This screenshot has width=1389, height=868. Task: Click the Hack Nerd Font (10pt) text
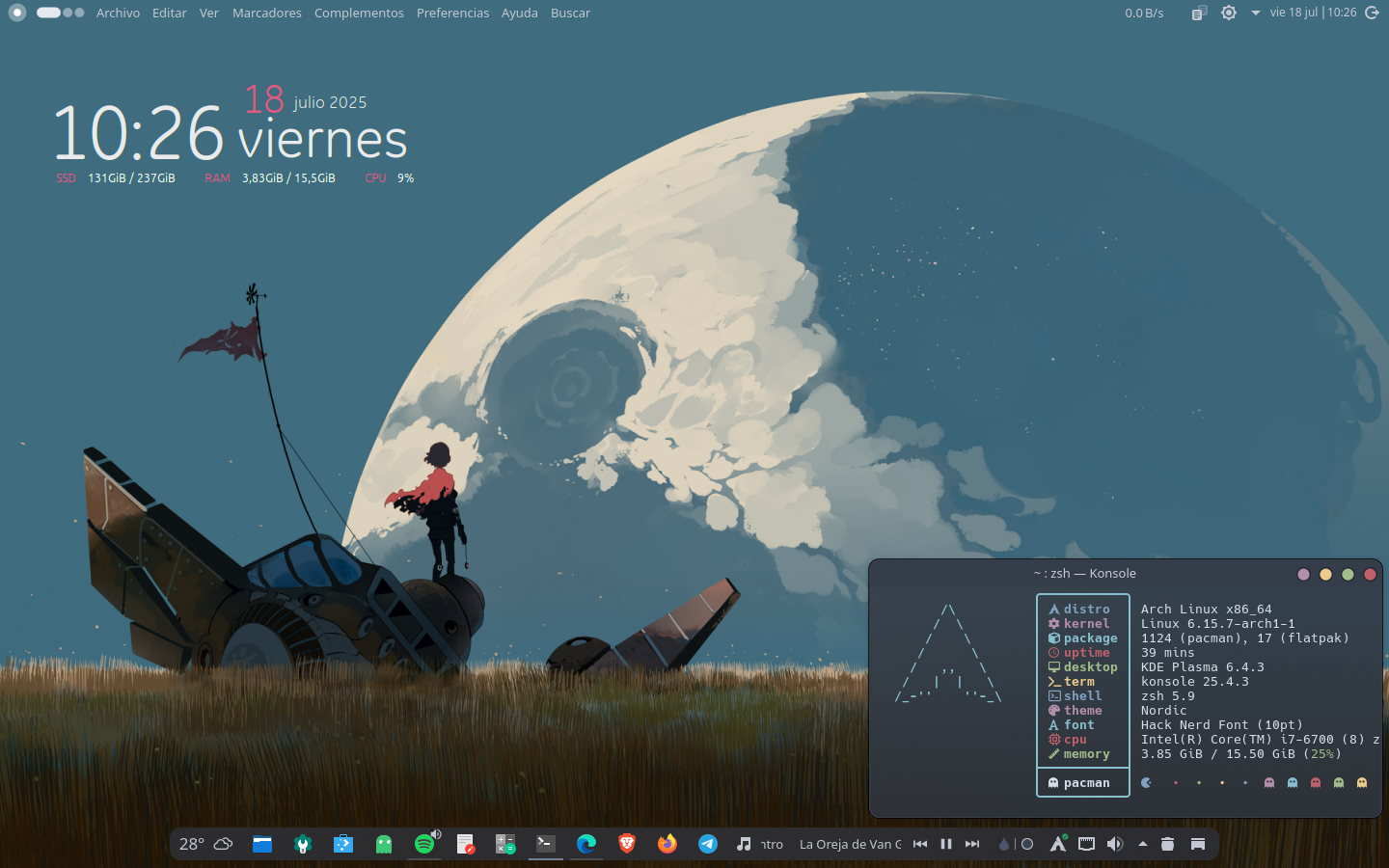tap(1222, 725)
